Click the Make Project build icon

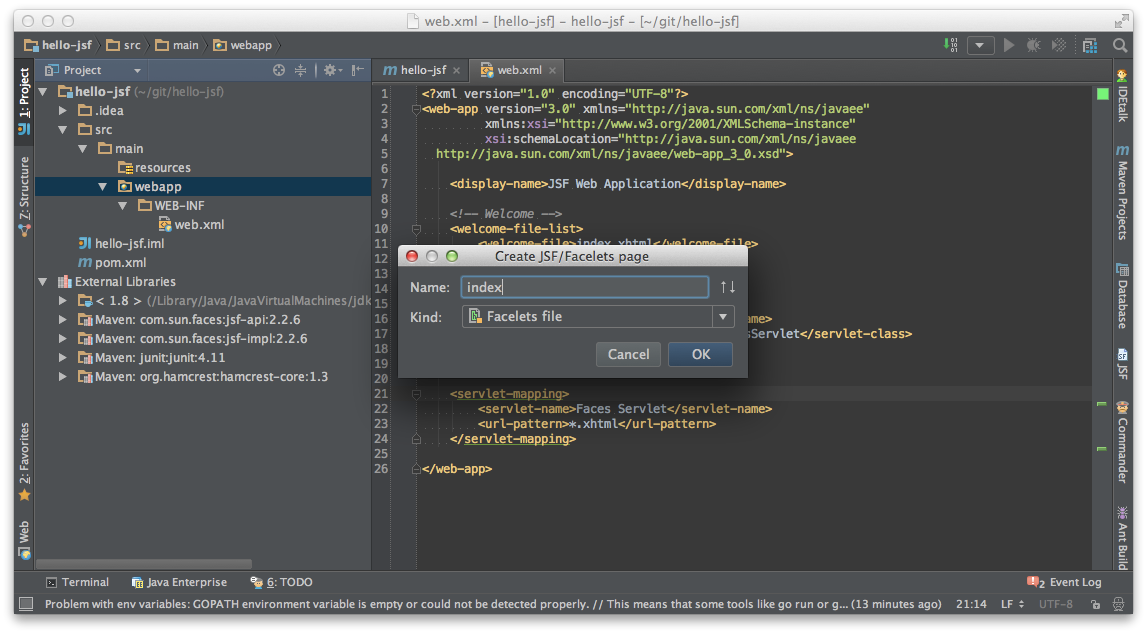pos(949,45)
